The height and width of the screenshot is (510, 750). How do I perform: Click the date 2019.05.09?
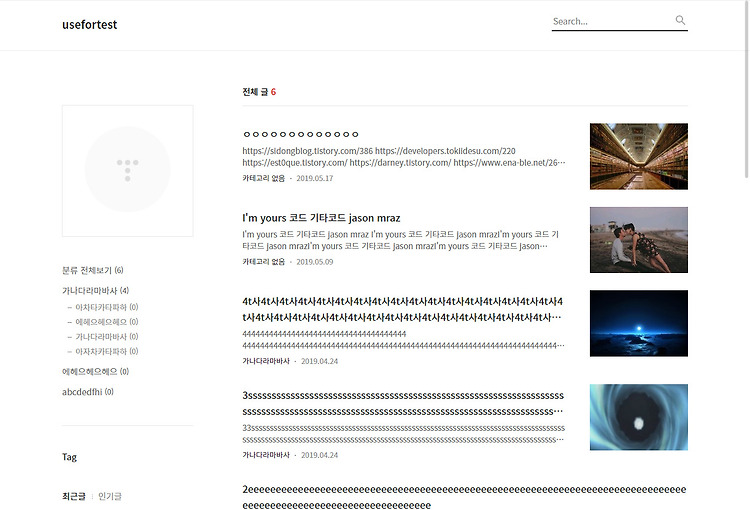coord(315,262)
